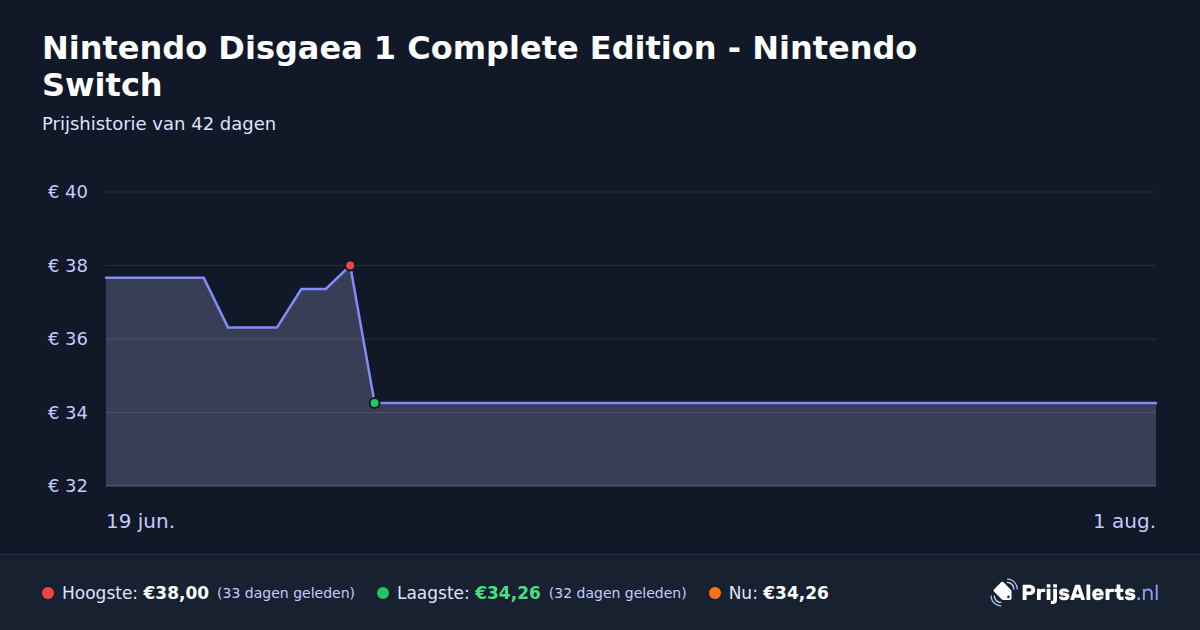Click the € 40 axis label

(68, 192)
